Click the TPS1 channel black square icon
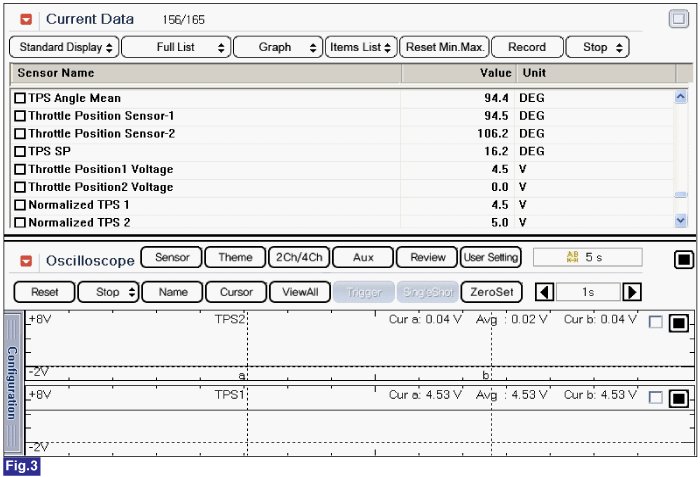700x477 pixels. coord(678,398)
